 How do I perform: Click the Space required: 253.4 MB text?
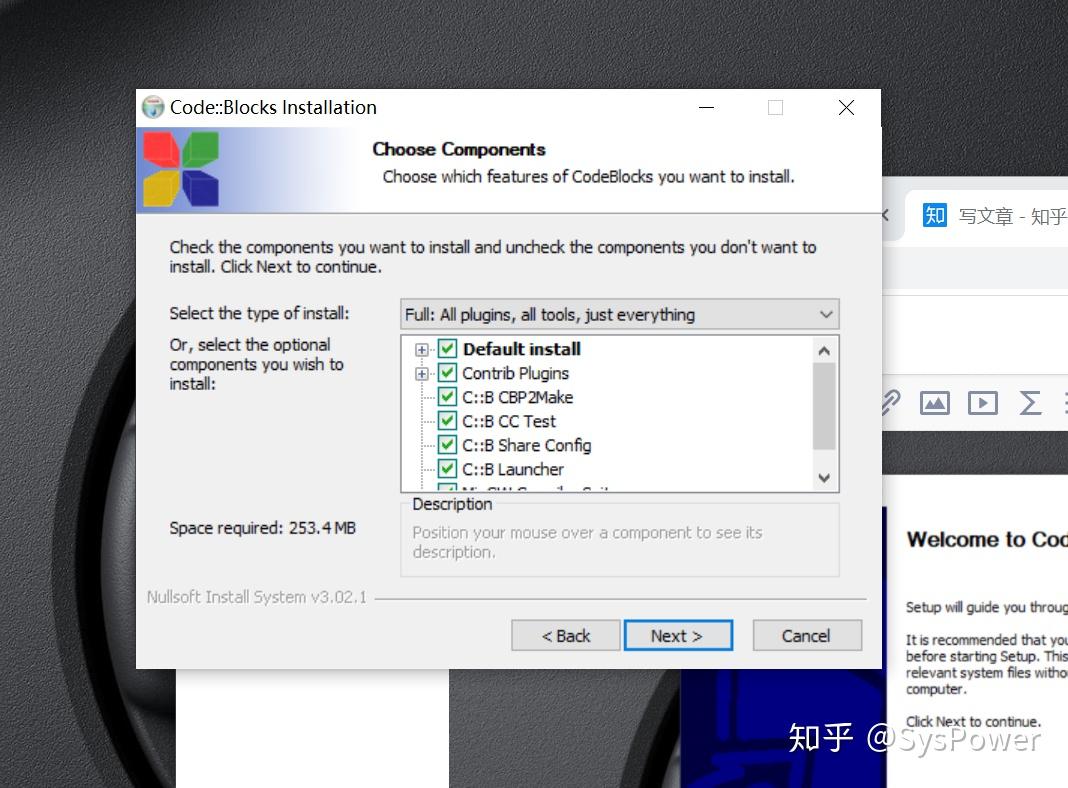[x=262, y=528]
